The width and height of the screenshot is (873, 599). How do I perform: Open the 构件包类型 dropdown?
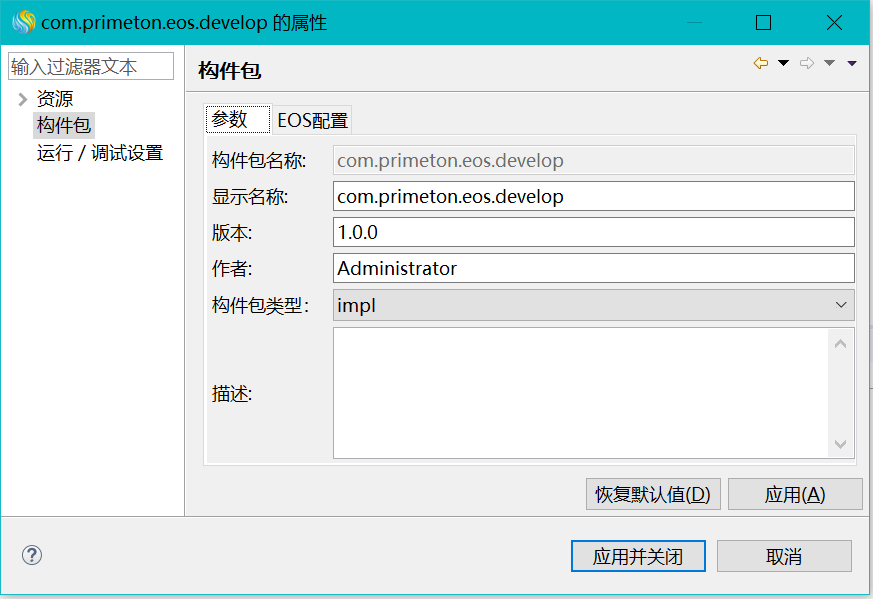(x=593, y=305)
